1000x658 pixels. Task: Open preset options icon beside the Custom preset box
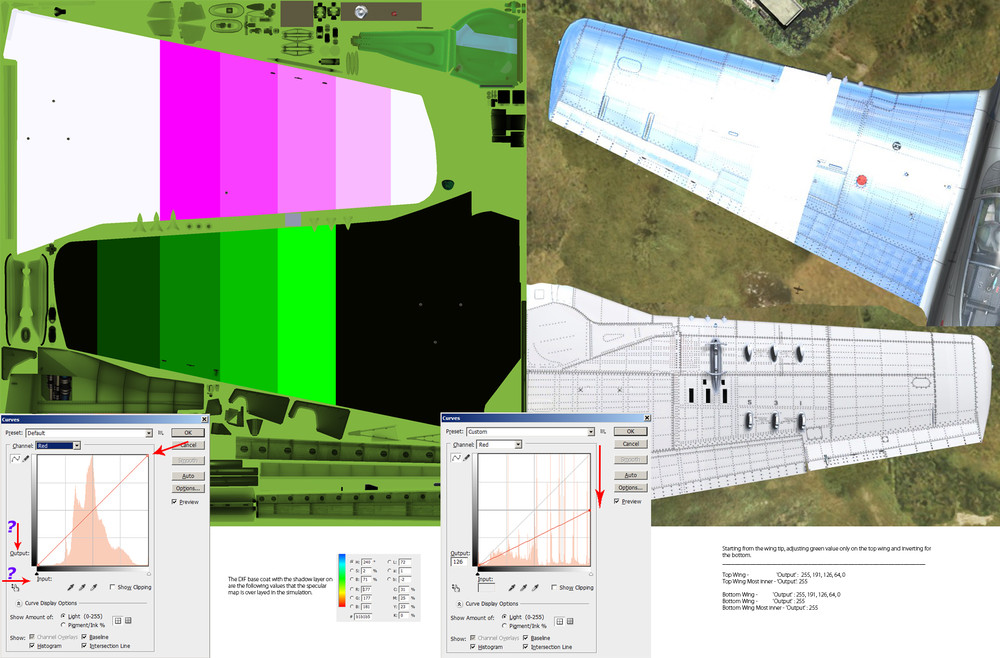pos(603,432)
